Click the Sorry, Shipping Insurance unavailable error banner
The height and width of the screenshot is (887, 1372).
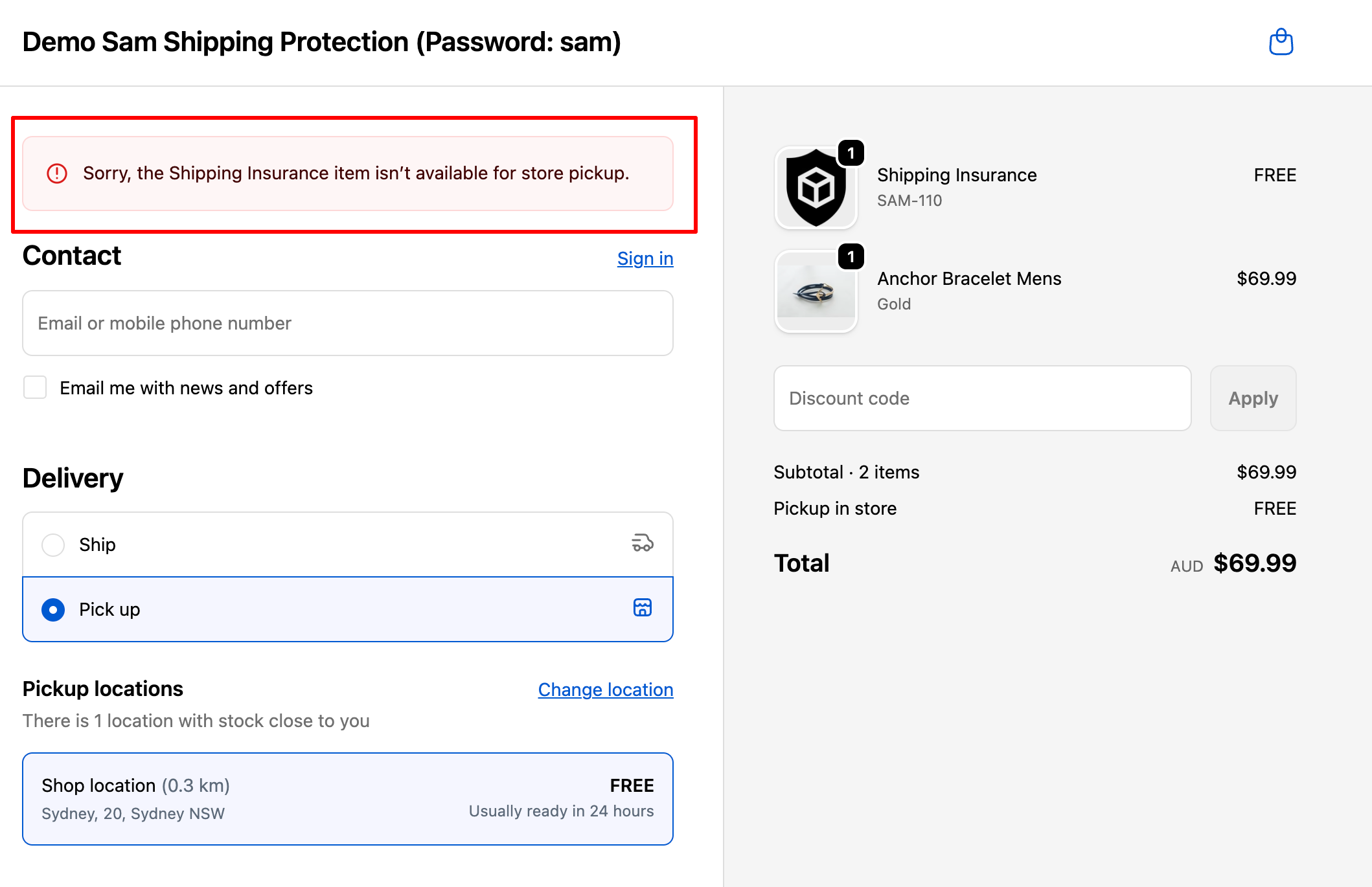tap(356, 174)
